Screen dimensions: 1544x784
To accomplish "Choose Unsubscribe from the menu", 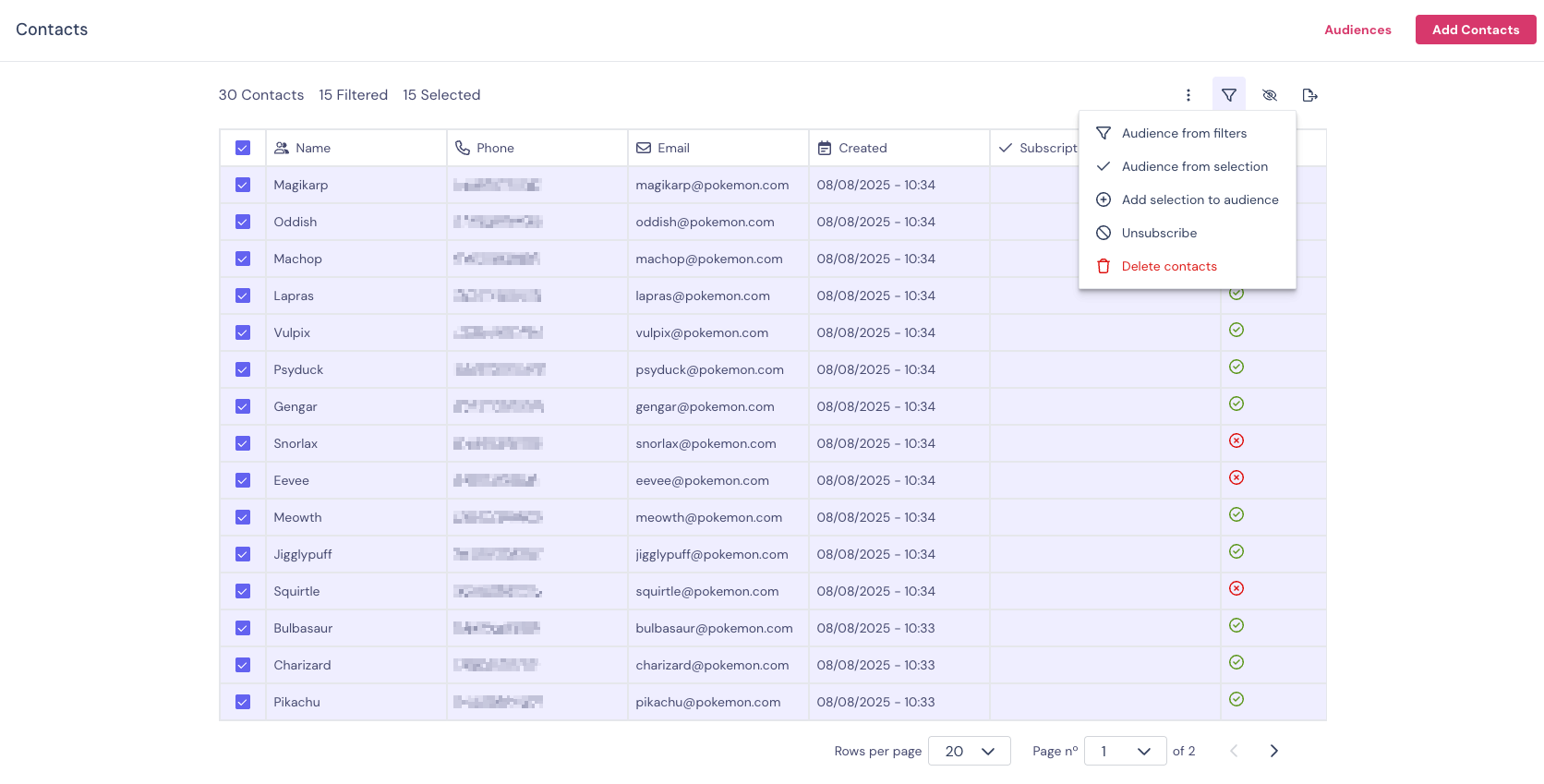I will coord(1188,233).
